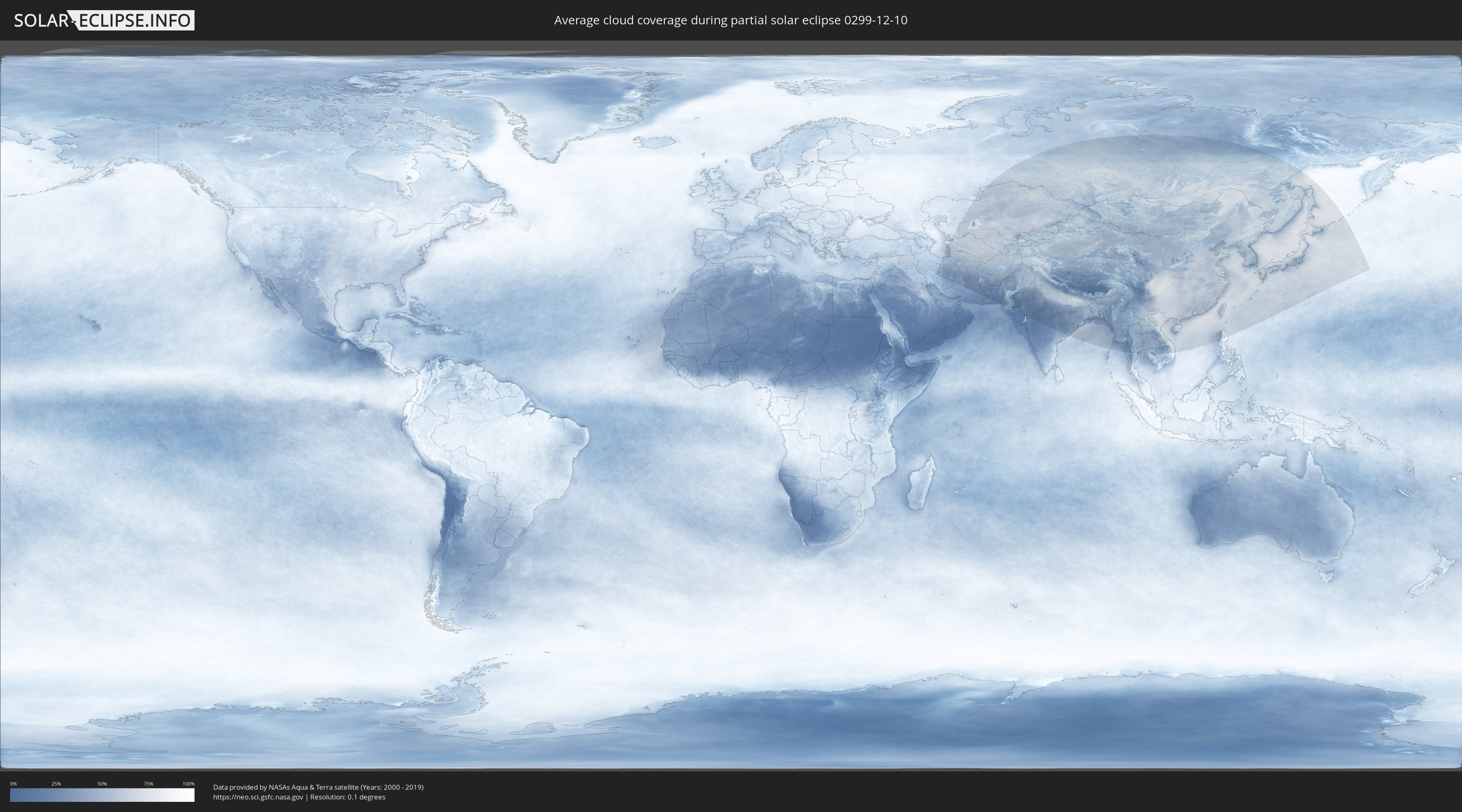The height and width of the screenshot is (812, 1462).
Task: Click the cloud coverage gradient color scale
Action: pos(102,795)
